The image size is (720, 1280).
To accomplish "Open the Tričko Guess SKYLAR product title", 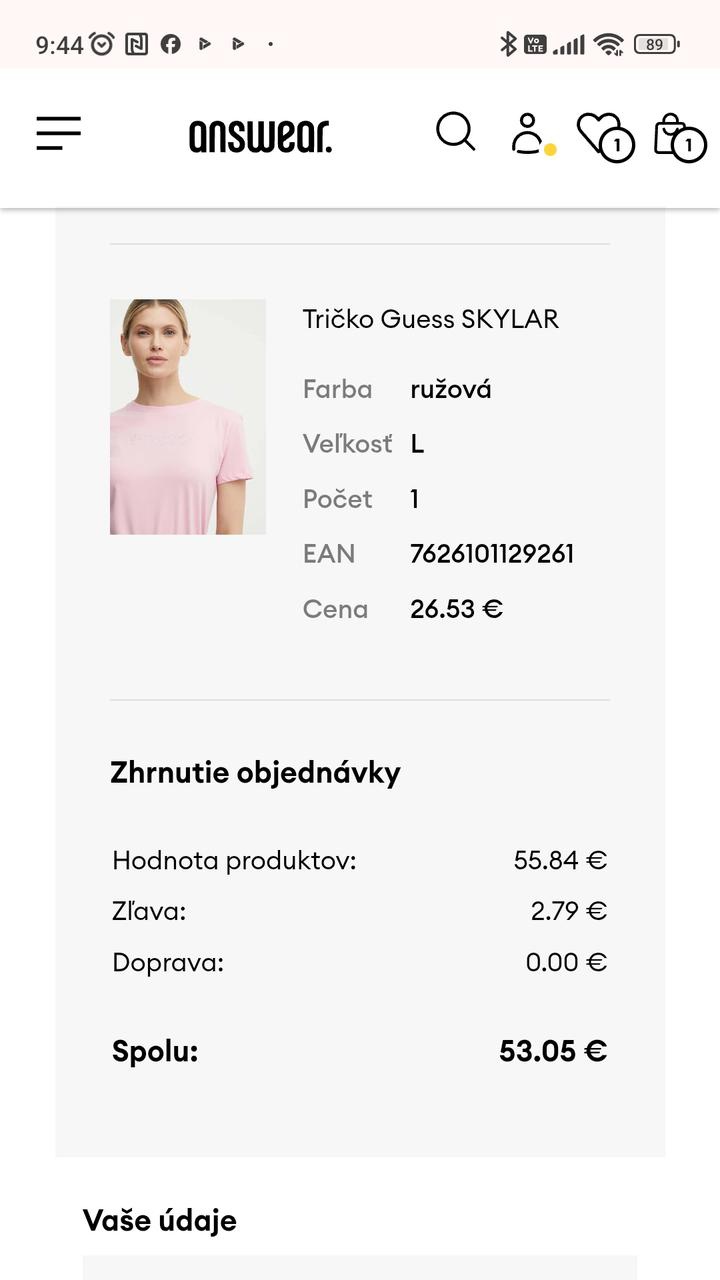I will tap(431, 319).
